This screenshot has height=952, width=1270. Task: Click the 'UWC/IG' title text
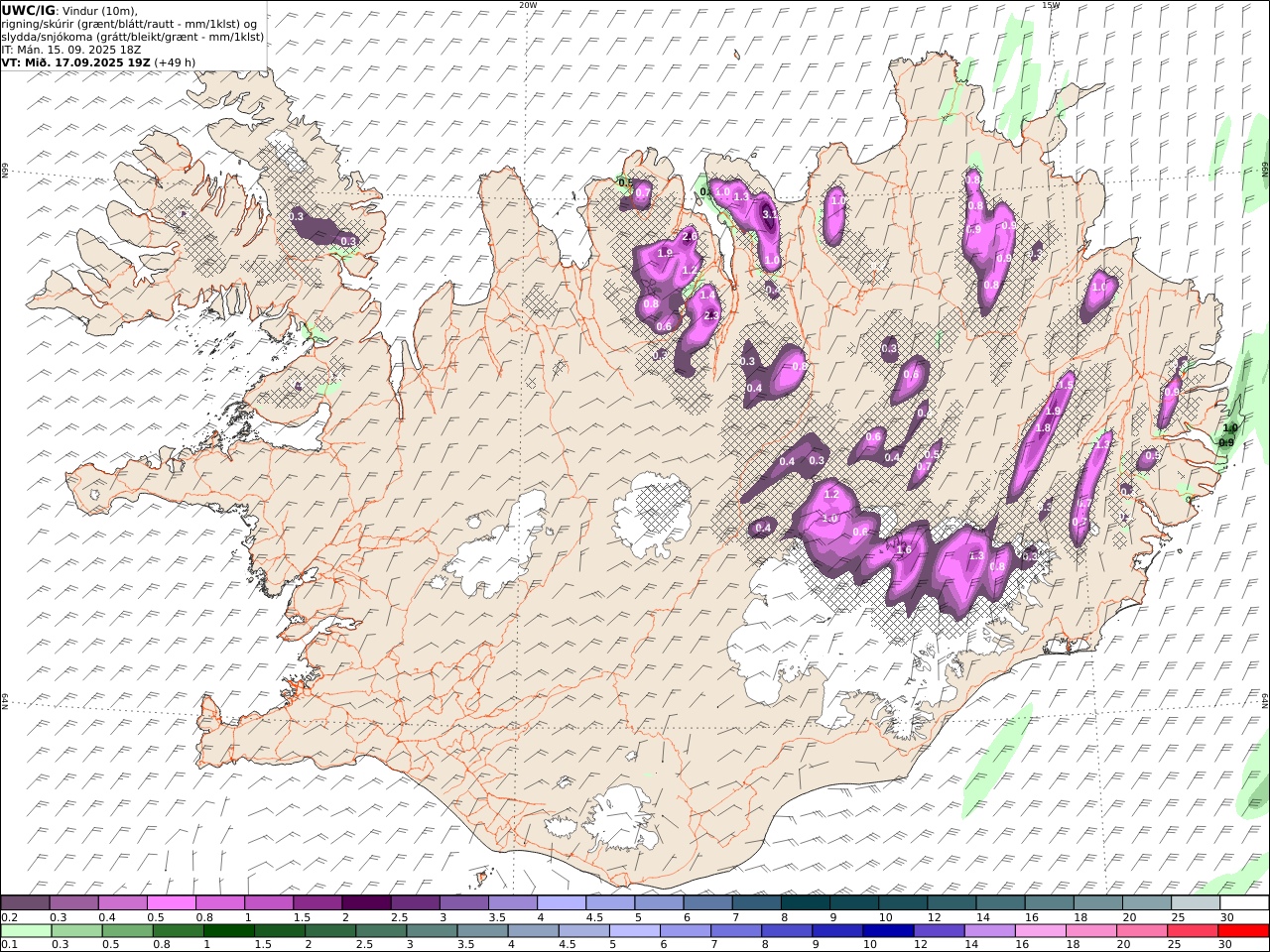[x=28, y=10]
